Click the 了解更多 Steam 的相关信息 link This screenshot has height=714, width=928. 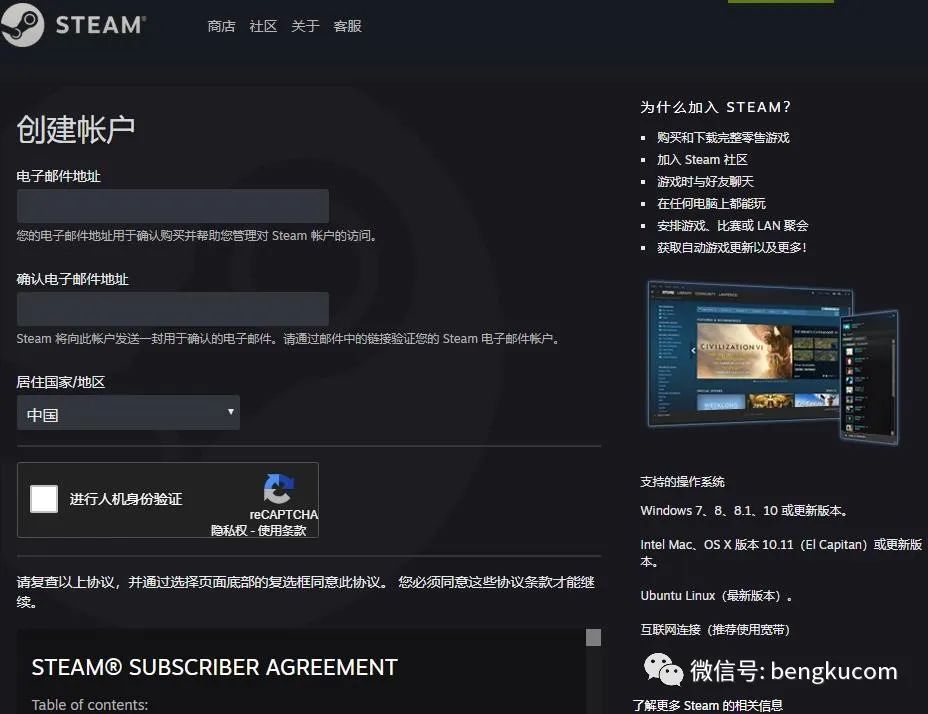(x=707, y=706)
